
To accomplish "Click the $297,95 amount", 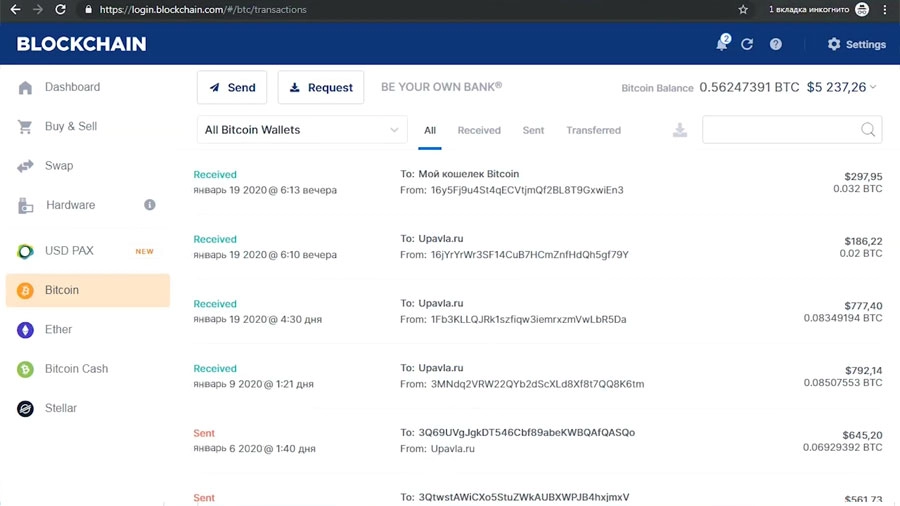I will 863,177.
